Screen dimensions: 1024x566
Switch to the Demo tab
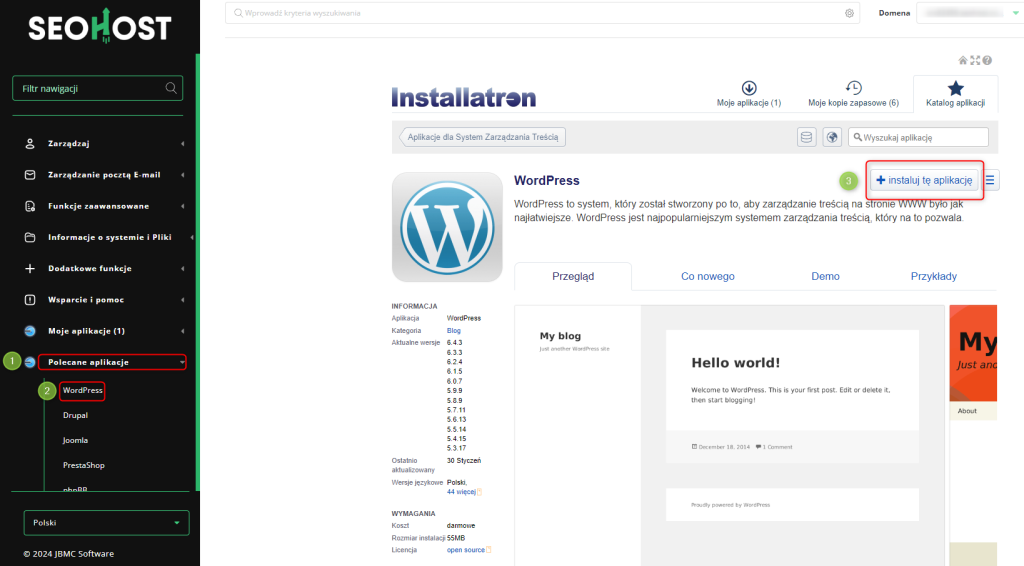[825, 276]
